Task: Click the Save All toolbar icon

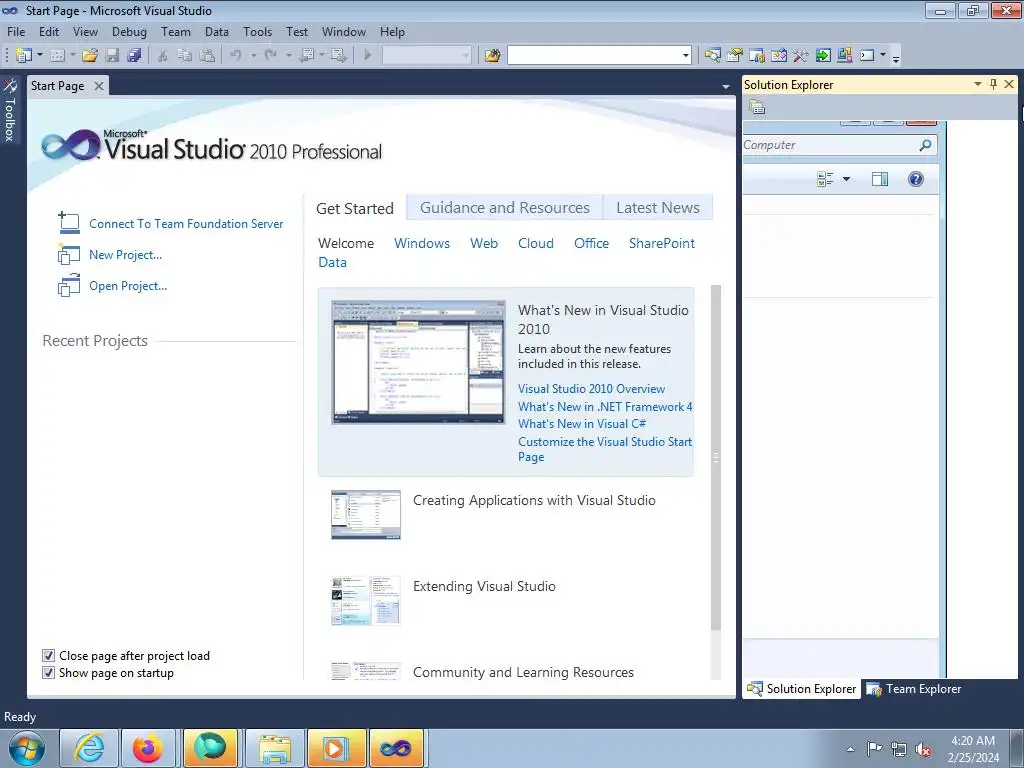Action: pos(134,56)
